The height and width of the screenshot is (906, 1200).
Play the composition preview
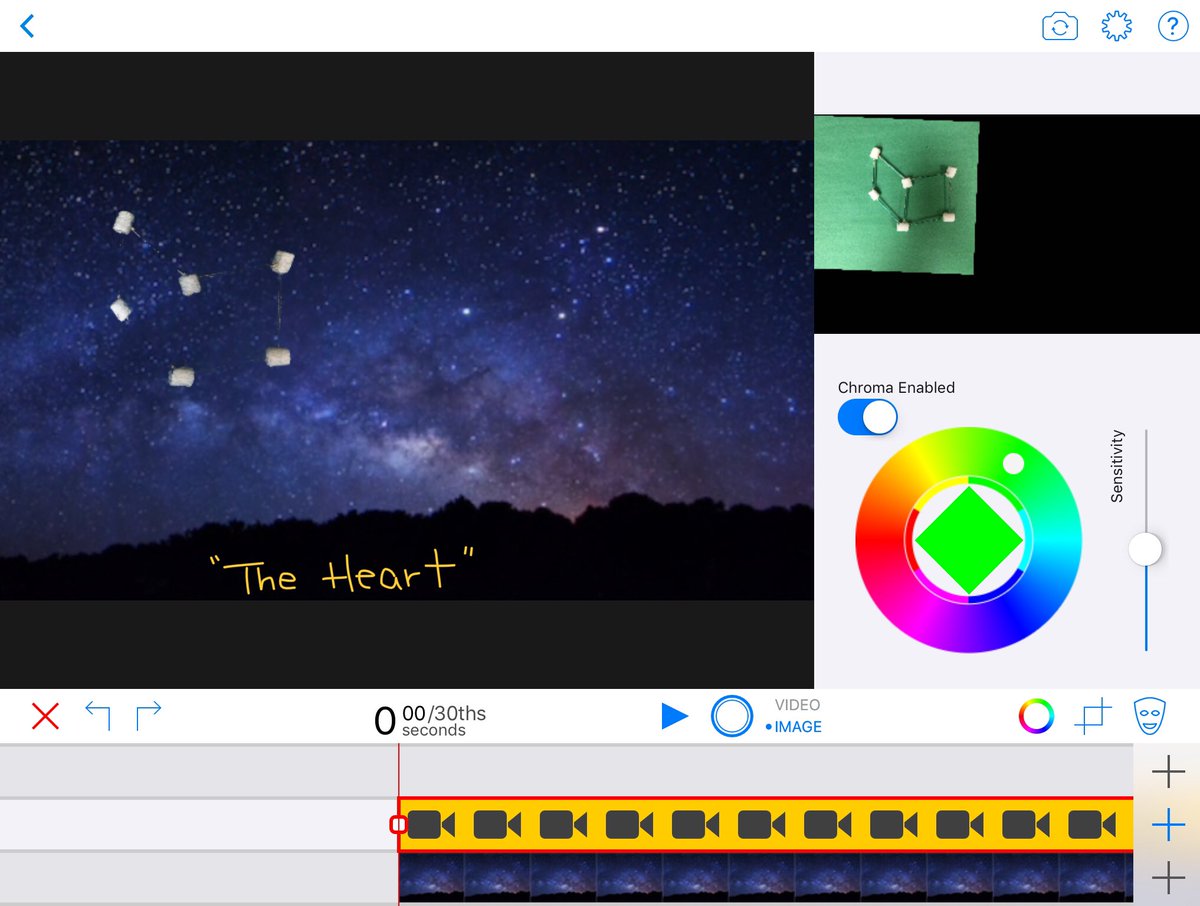coord(675,715)
